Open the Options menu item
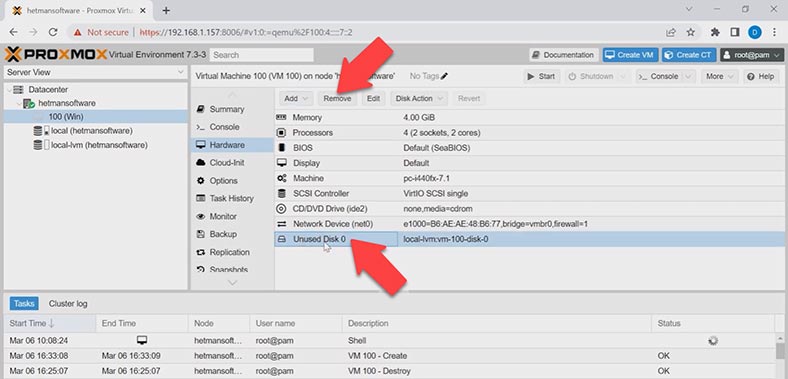 (x=232, y=180)
